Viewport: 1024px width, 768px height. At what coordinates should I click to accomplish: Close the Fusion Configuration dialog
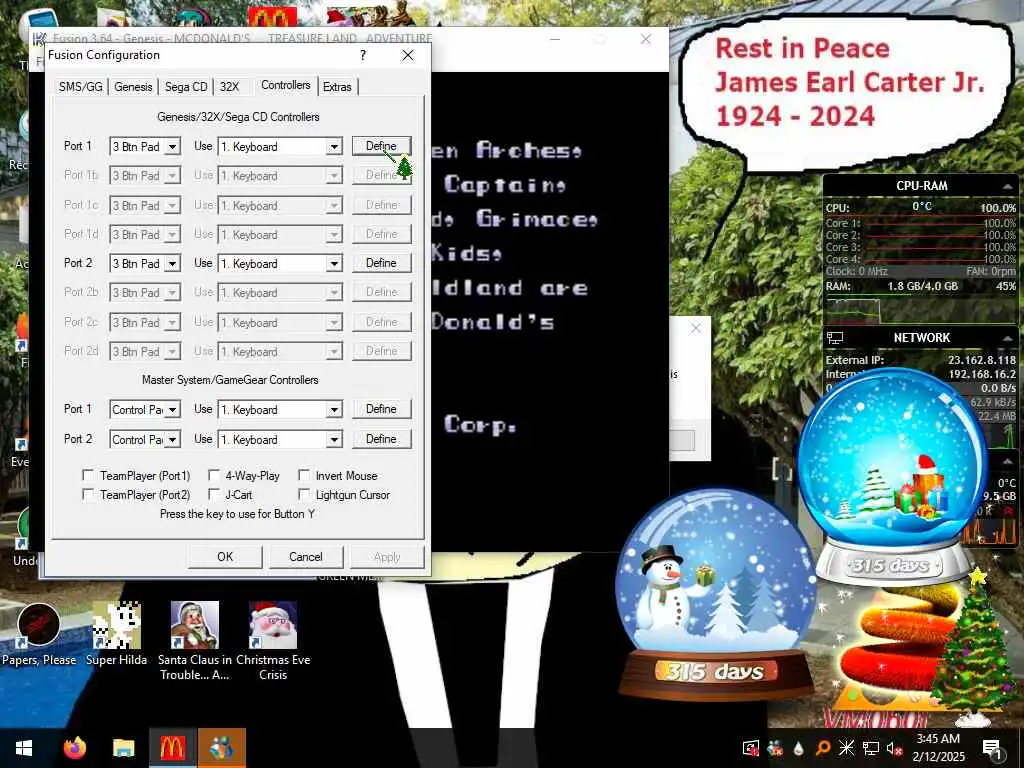pos(408,56)
